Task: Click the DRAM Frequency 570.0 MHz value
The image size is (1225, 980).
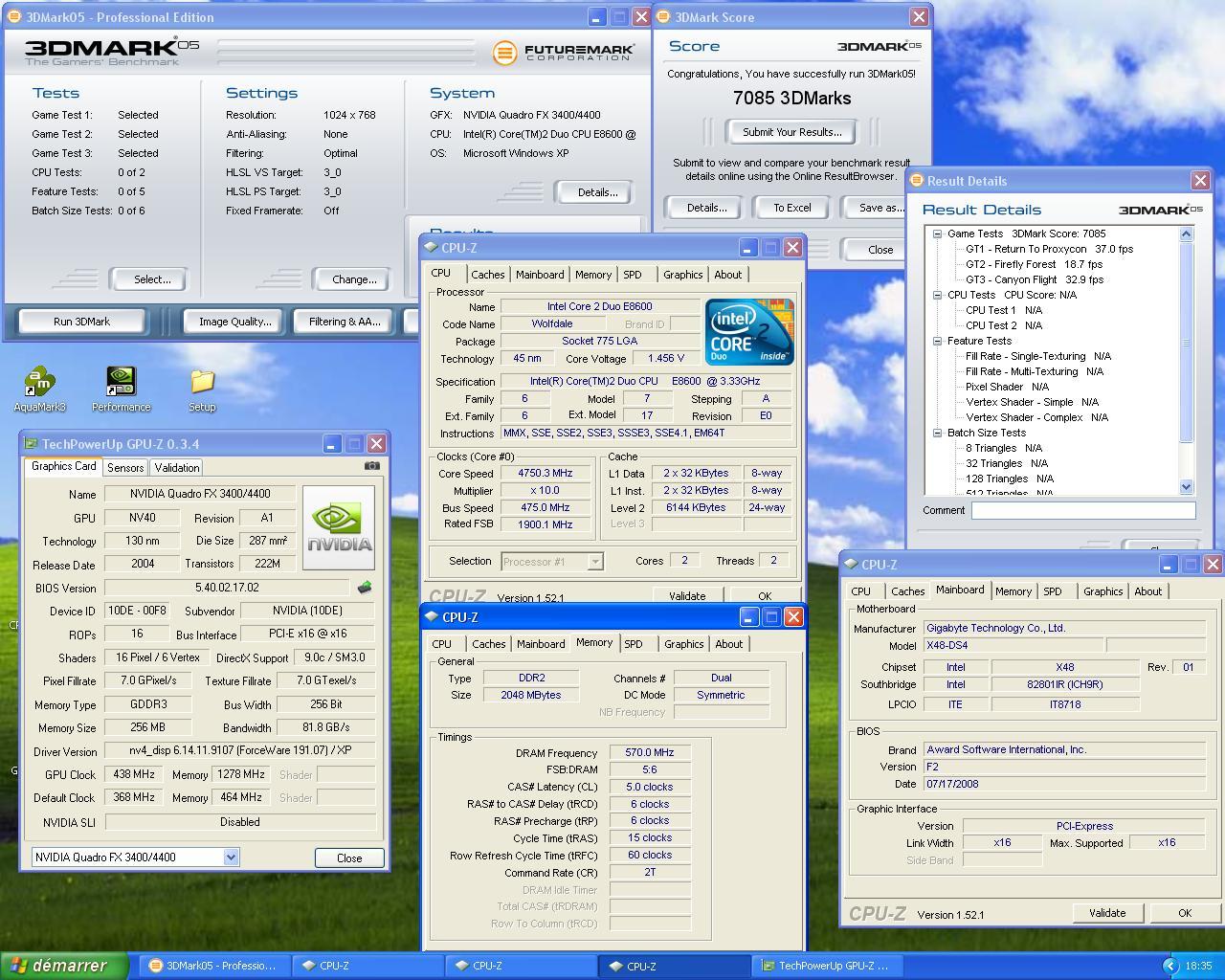Action: (650, 752)
